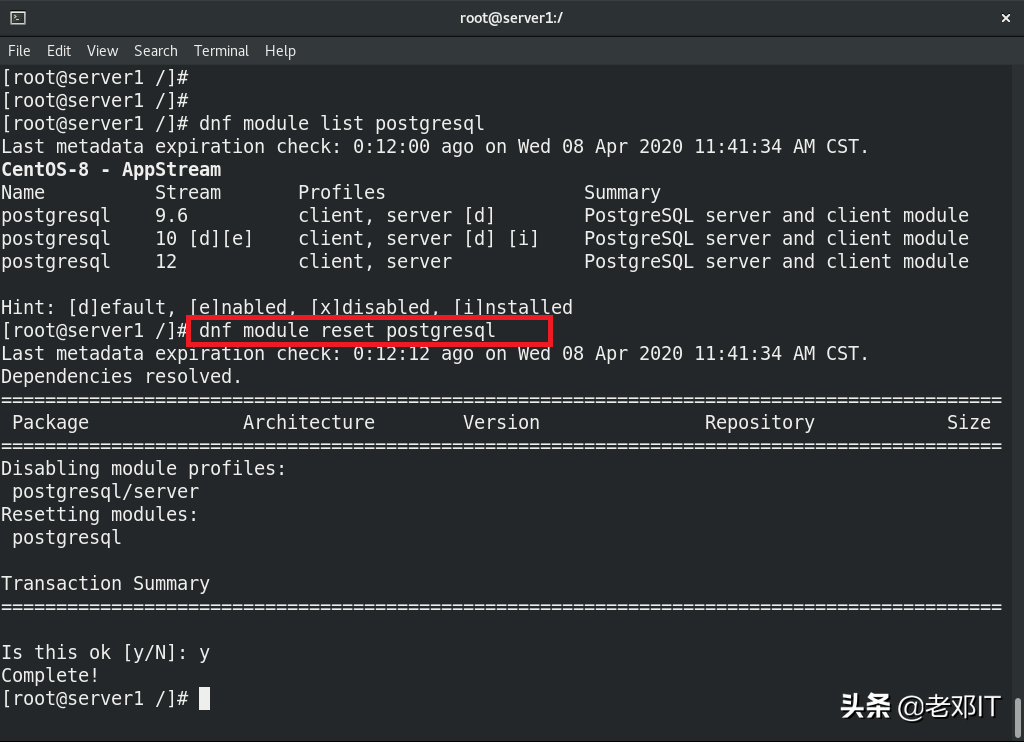Click the postgresql 9.6 stream row
The height and width of the screenshot is (742, 1024).
pos(485,216)
